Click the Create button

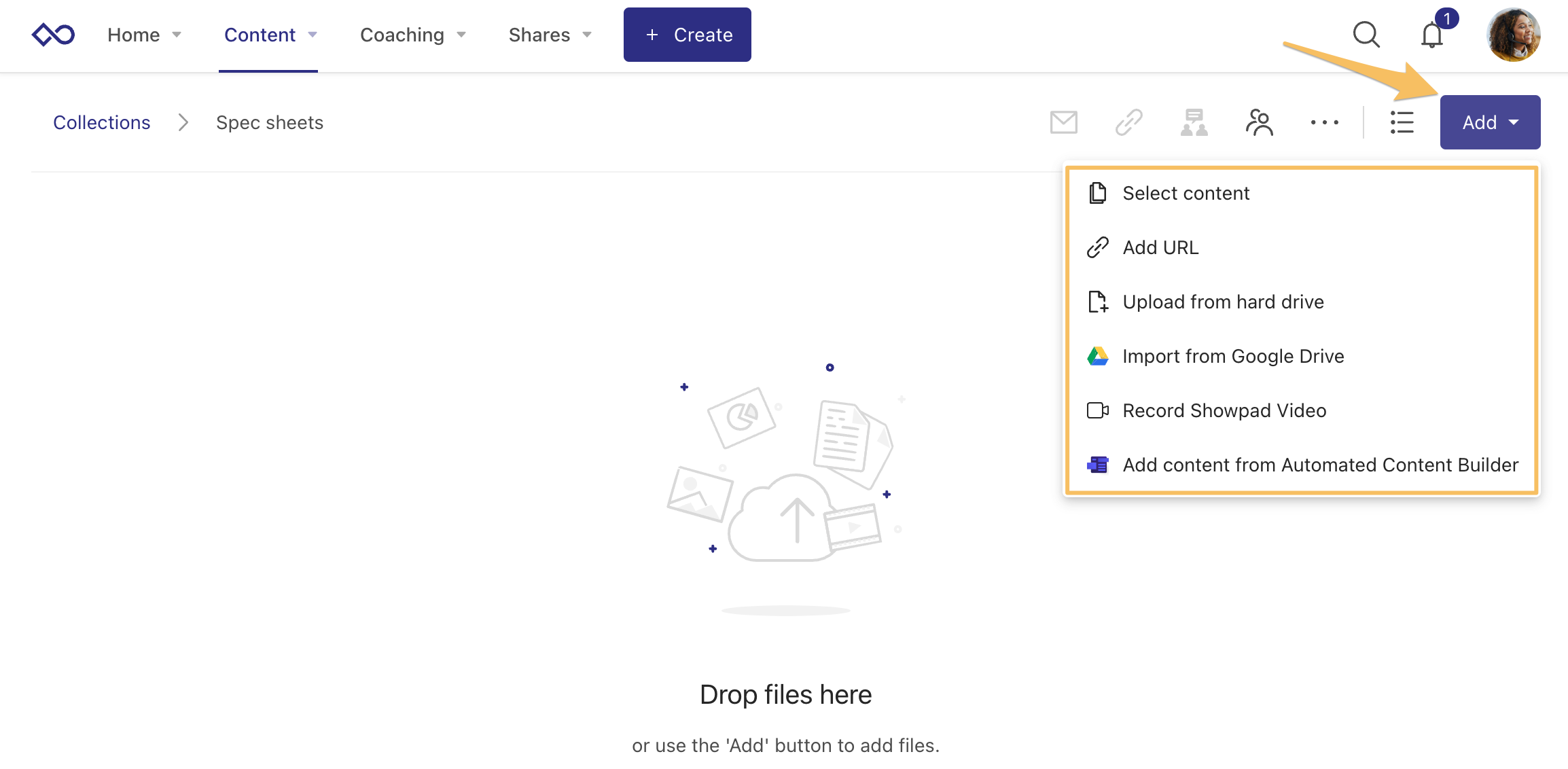[688, 35]
